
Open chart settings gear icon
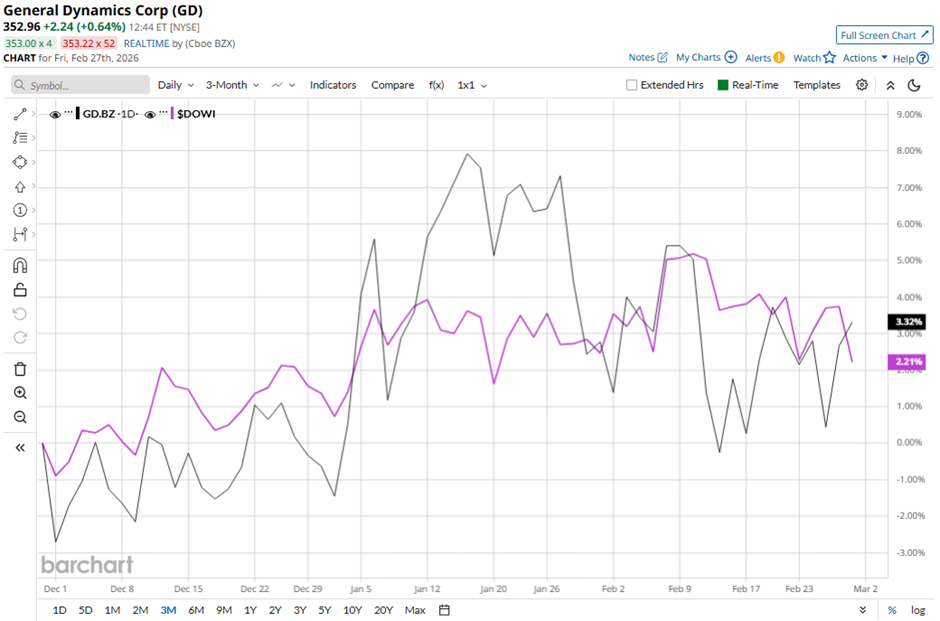[862, 85]
